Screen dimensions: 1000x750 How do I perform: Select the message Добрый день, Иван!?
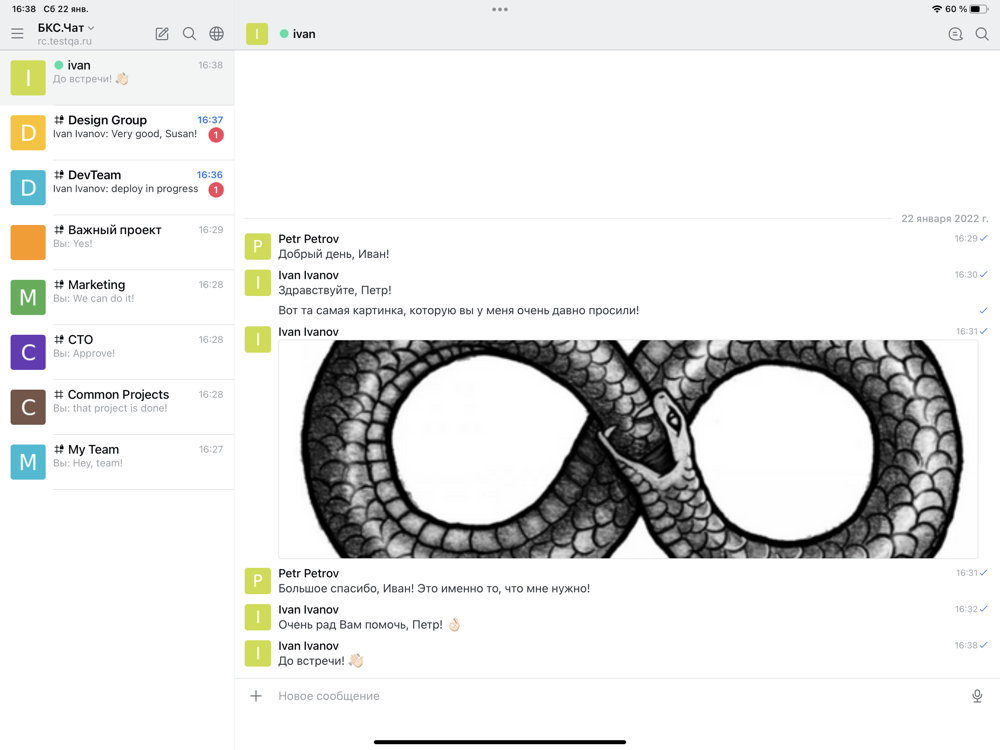334,254
